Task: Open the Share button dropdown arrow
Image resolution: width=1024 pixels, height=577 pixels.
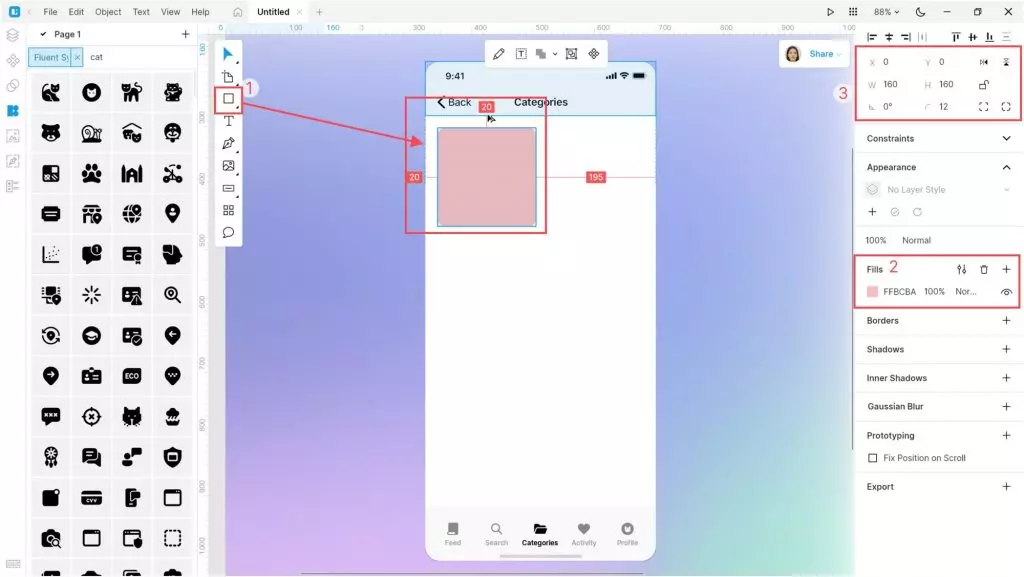Action: pos(839,54)
